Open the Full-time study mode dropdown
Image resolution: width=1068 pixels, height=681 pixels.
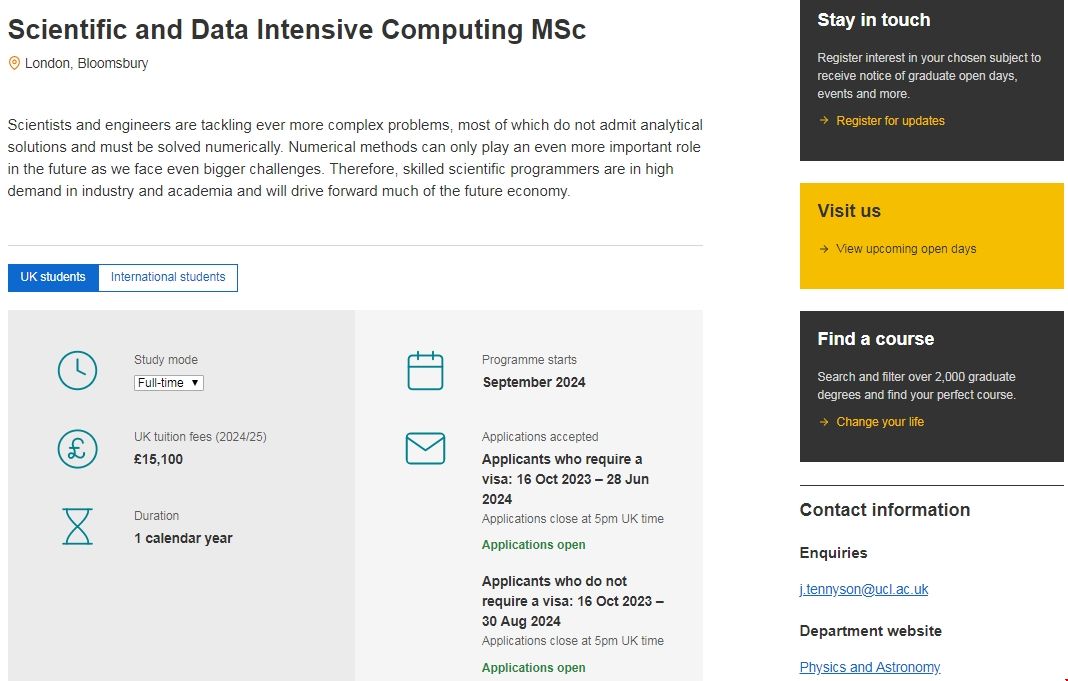(x=169, y=383)
